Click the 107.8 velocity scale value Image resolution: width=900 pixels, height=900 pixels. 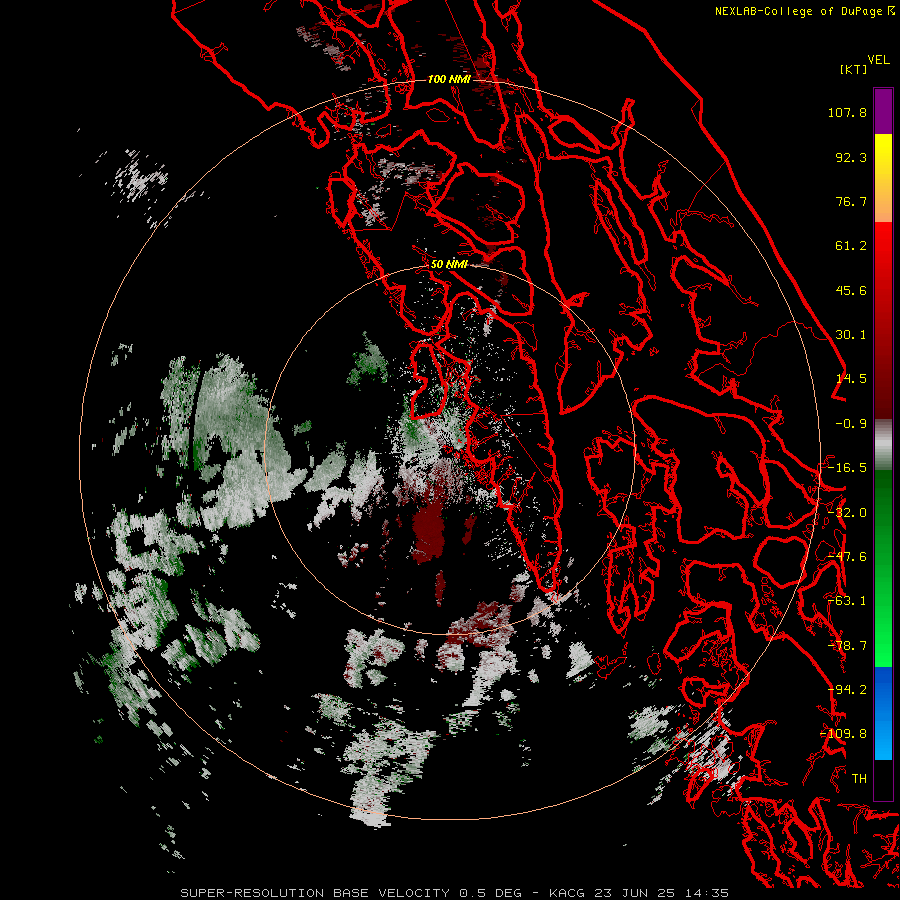[847, 112]
